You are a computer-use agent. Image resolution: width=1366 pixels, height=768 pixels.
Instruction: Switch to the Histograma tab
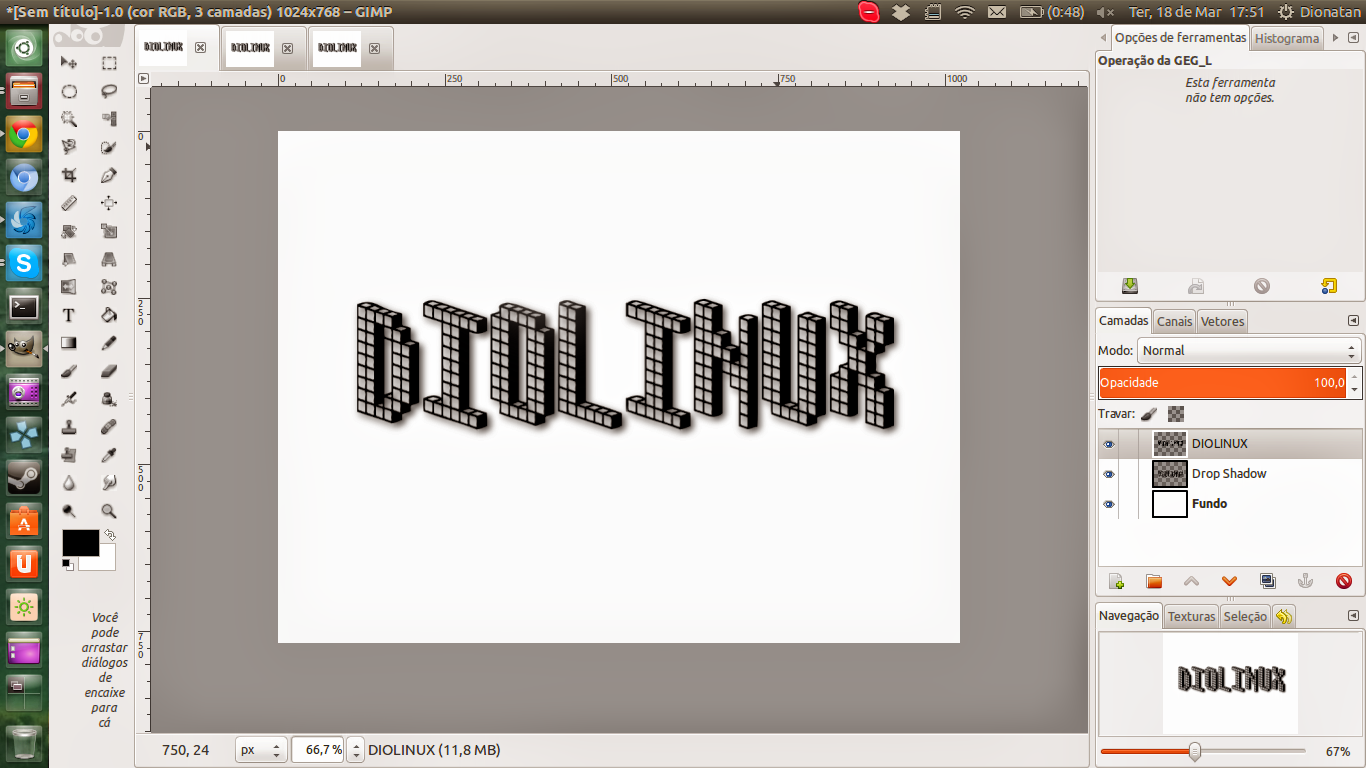pos(1287,38)
